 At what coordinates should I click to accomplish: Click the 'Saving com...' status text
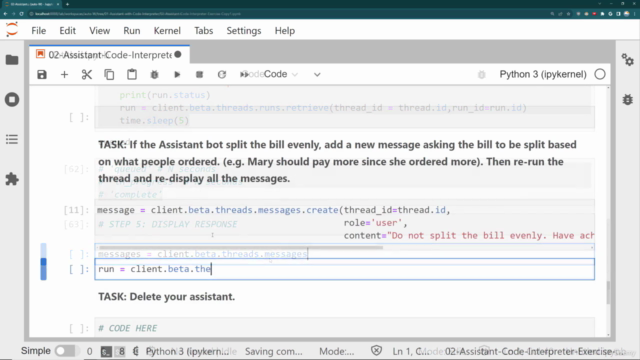coord(273,351)
